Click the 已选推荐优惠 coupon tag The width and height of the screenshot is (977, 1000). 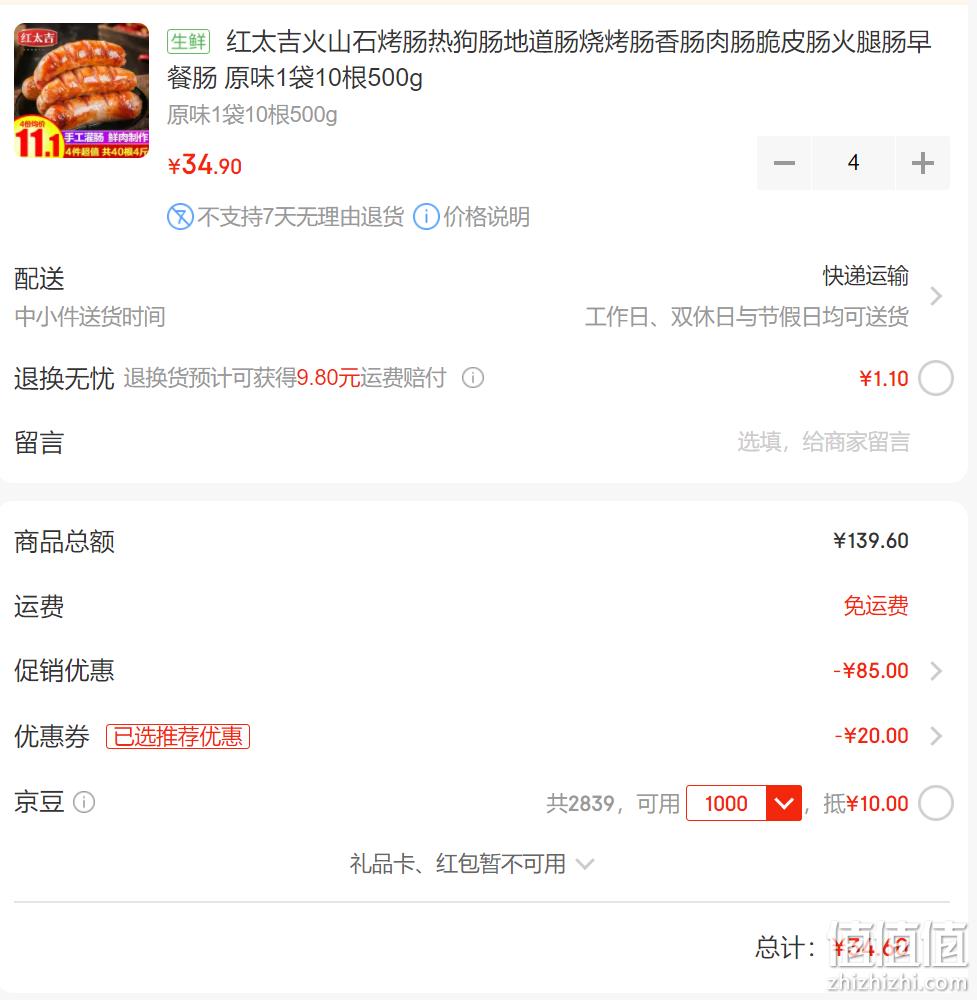pyautogui.click(x=178, y=737)
